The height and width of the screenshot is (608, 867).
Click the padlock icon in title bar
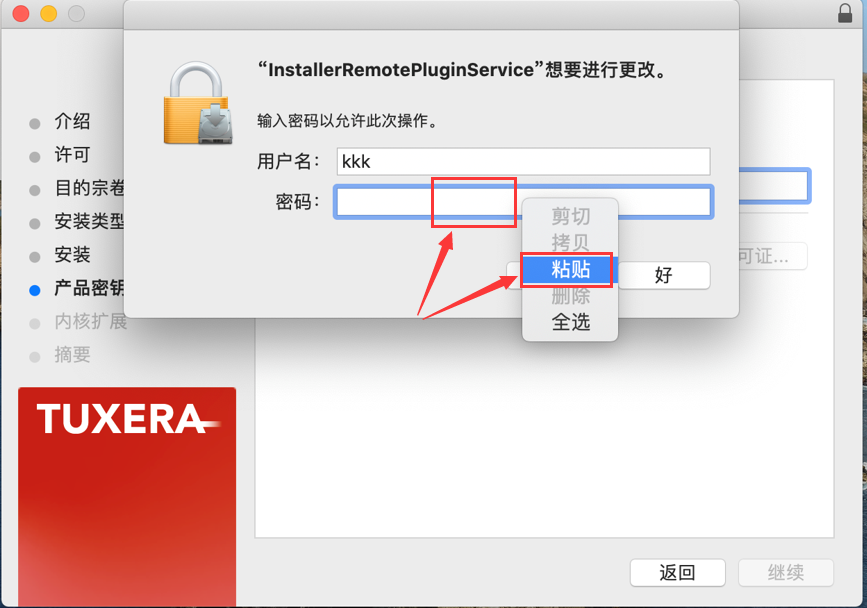(845, 12)
